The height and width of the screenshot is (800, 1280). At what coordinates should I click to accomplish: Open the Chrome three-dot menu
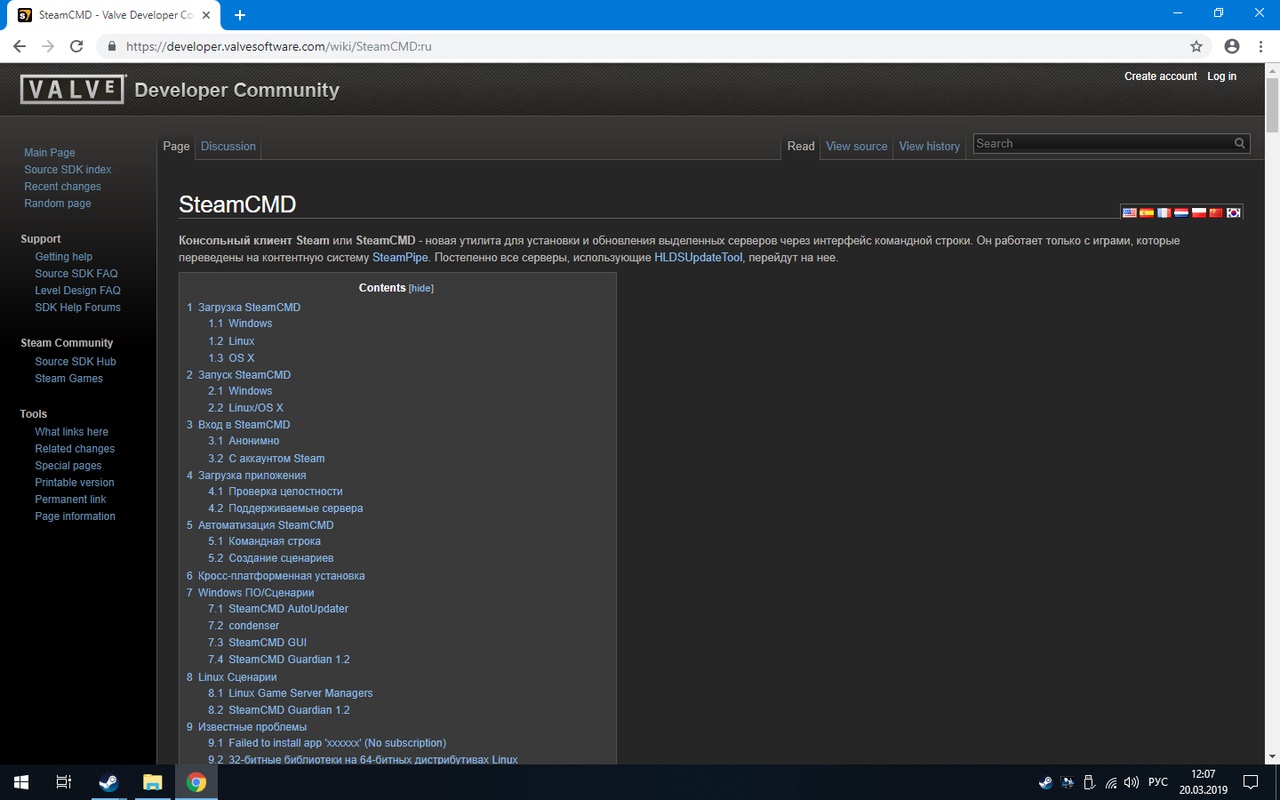1260,46
